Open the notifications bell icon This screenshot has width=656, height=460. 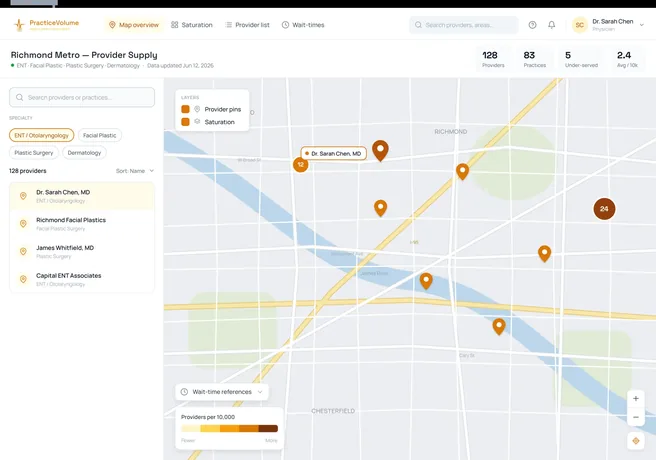tap(552, 25)
